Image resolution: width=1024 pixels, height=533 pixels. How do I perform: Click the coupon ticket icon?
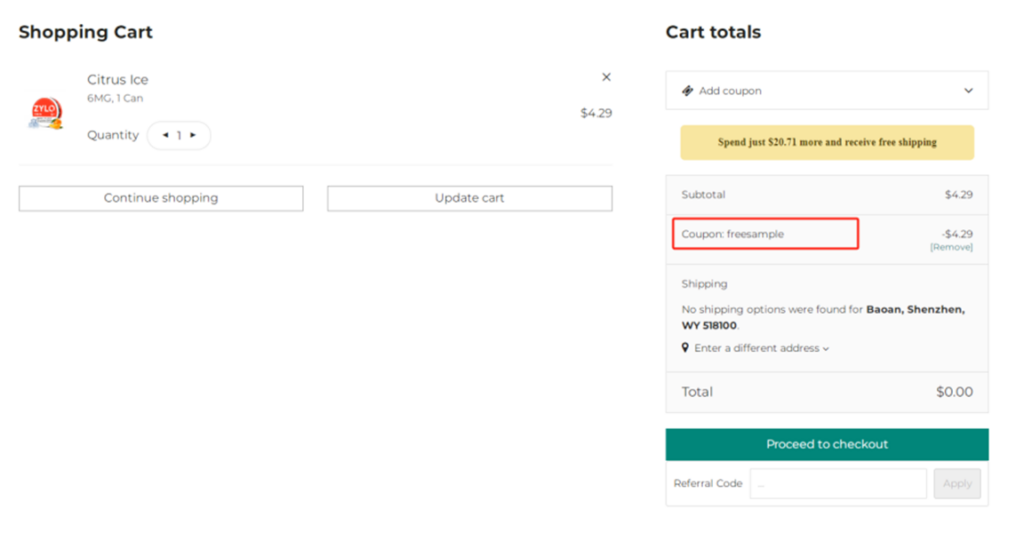click(x=688, y=91)
